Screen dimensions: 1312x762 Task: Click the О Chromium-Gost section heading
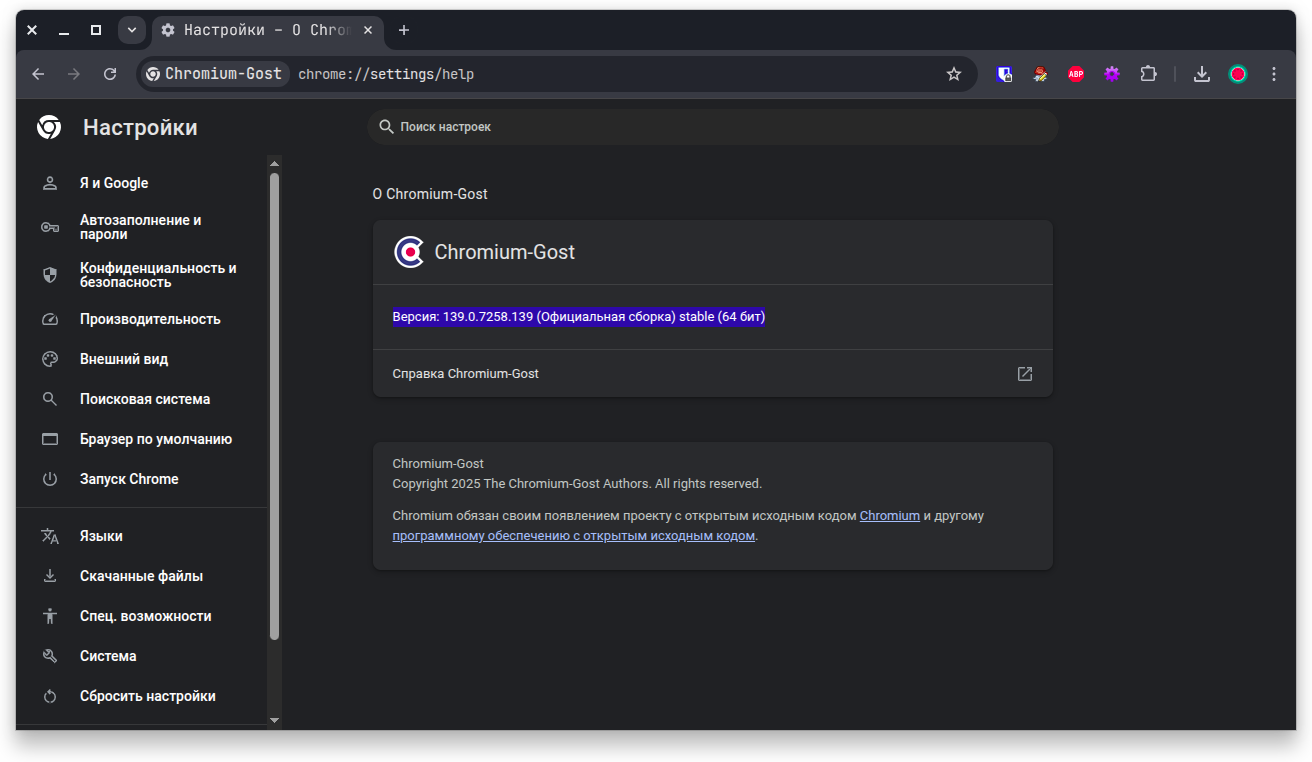430,194
